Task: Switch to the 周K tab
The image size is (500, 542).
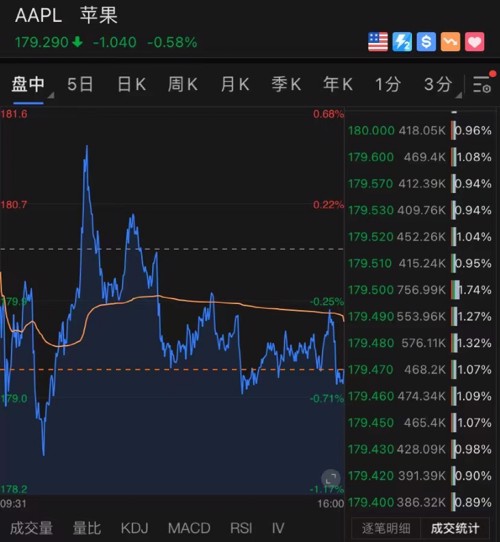Action: pos(183,84)
